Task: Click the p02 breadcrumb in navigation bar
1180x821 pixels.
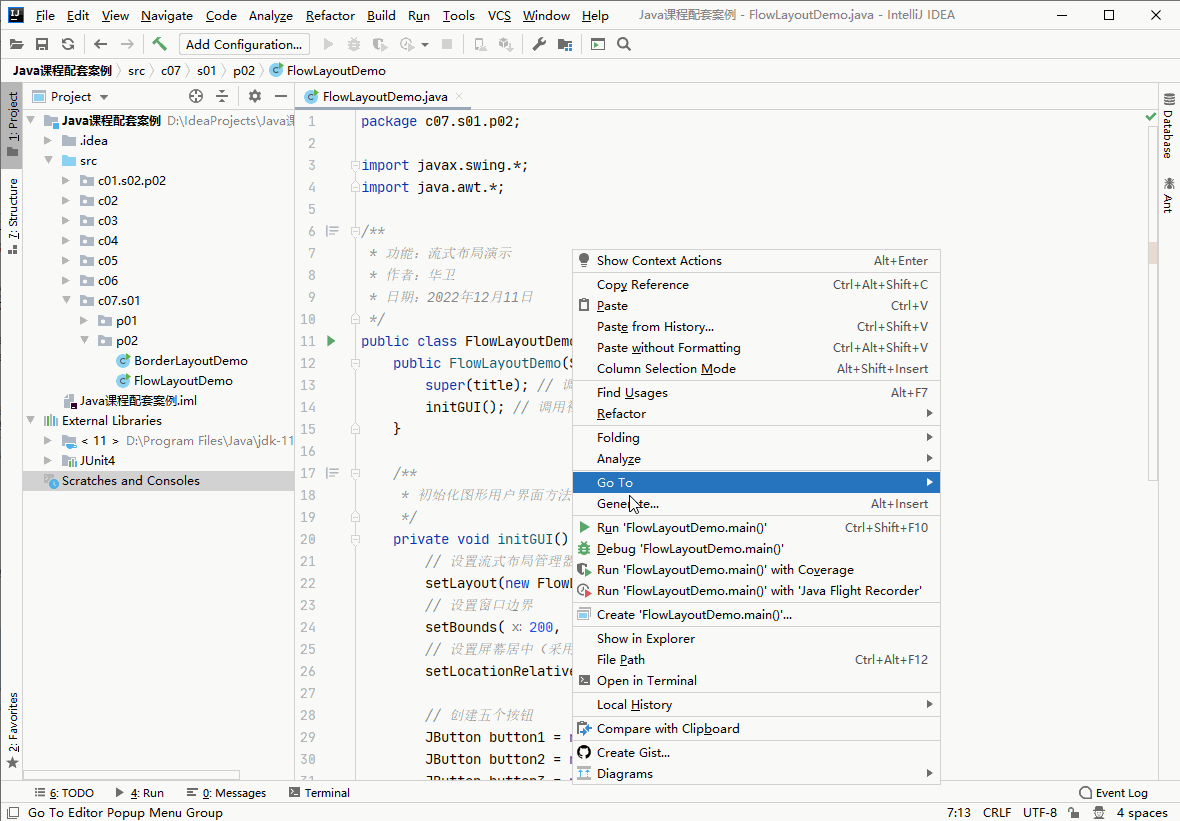Action: pyautogui.click(x=244, y=71)
